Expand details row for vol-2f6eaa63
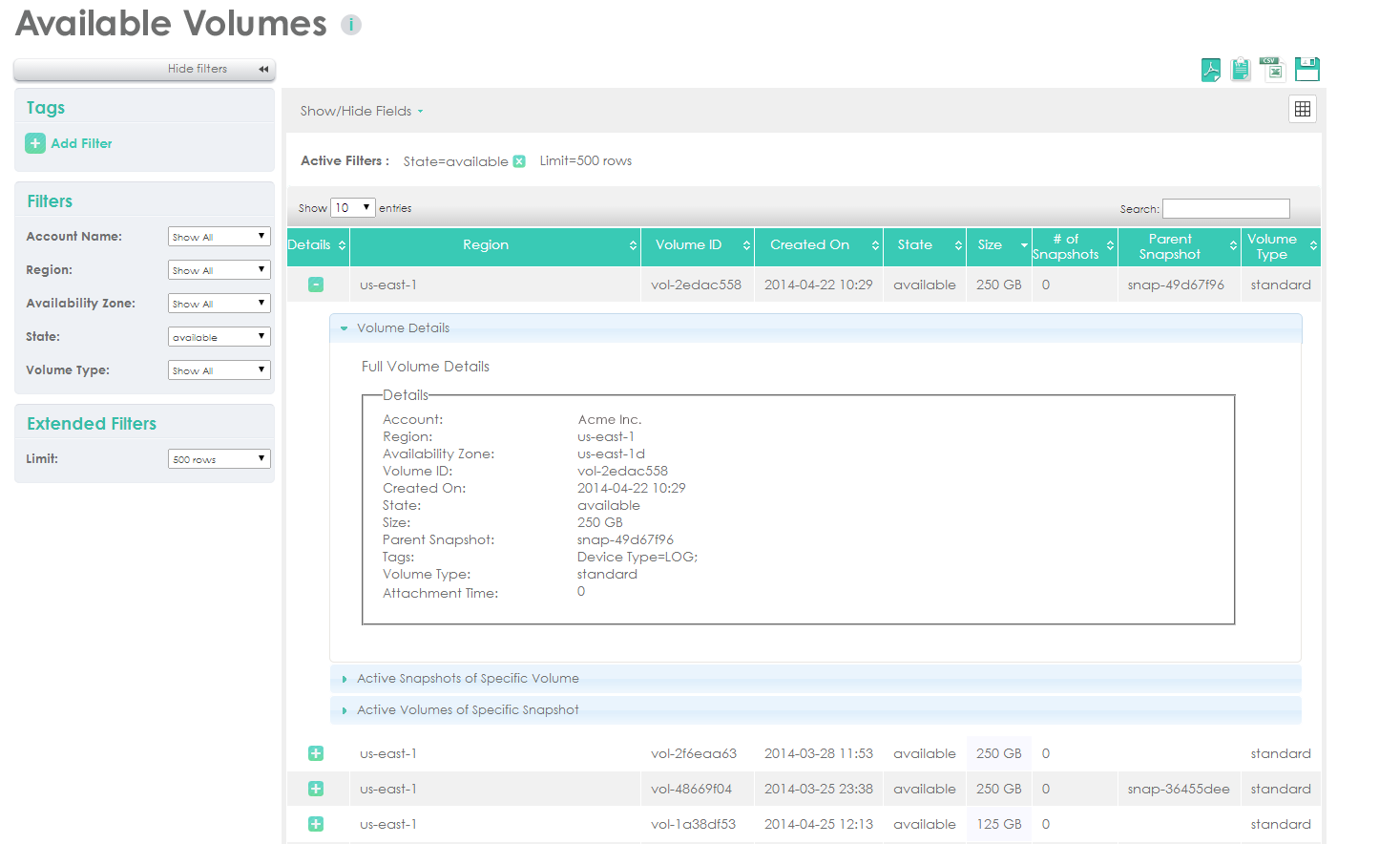The width and height of the screenshot is (1400, 844). (x=316, y=753)
